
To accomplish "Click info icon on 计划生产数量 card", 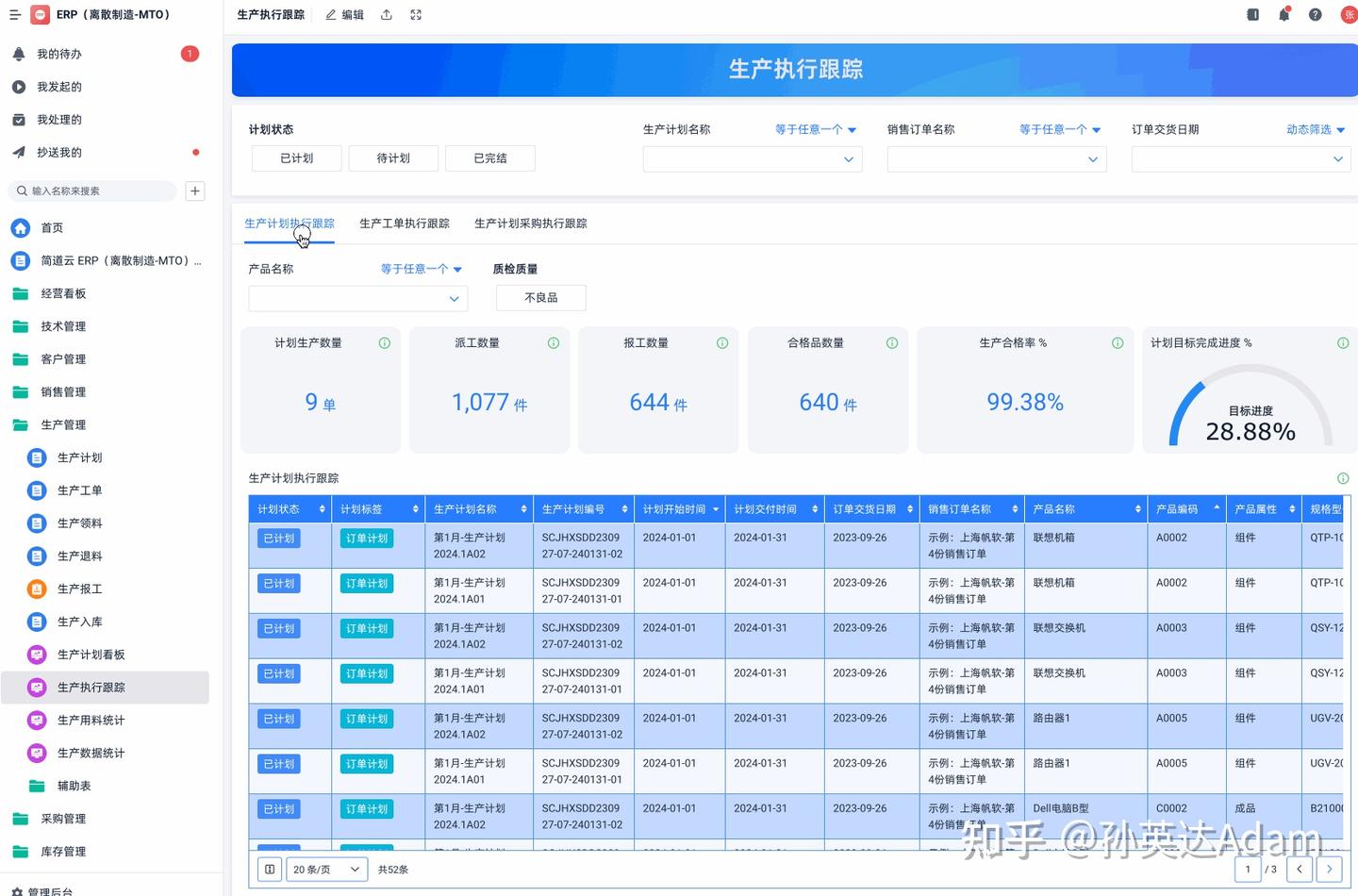I will pyautogui.click(x=385, y=343).
